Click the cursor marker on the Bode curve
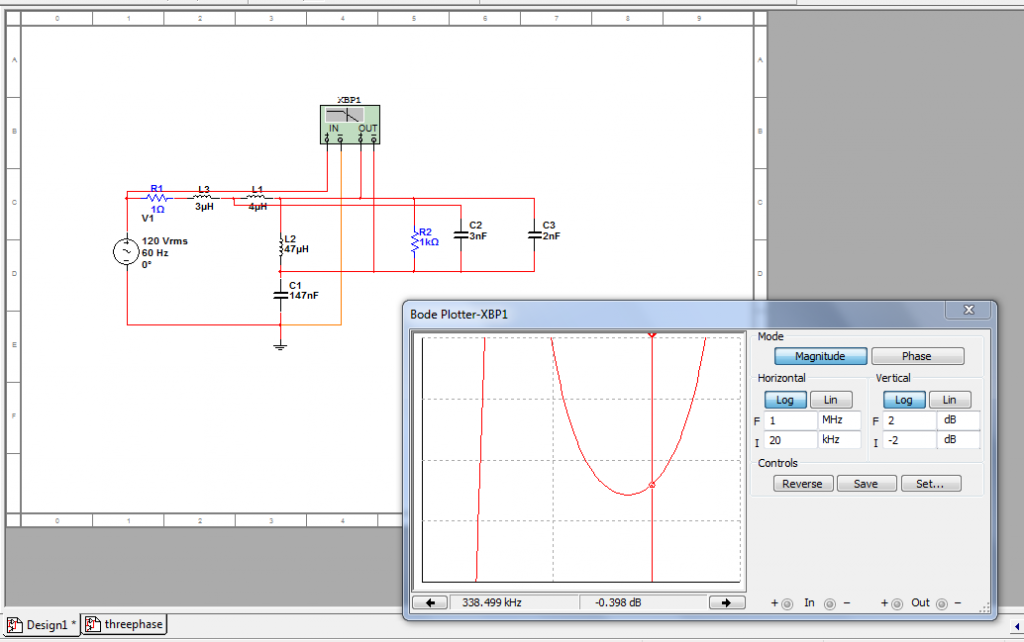 [x=652, y=485]
